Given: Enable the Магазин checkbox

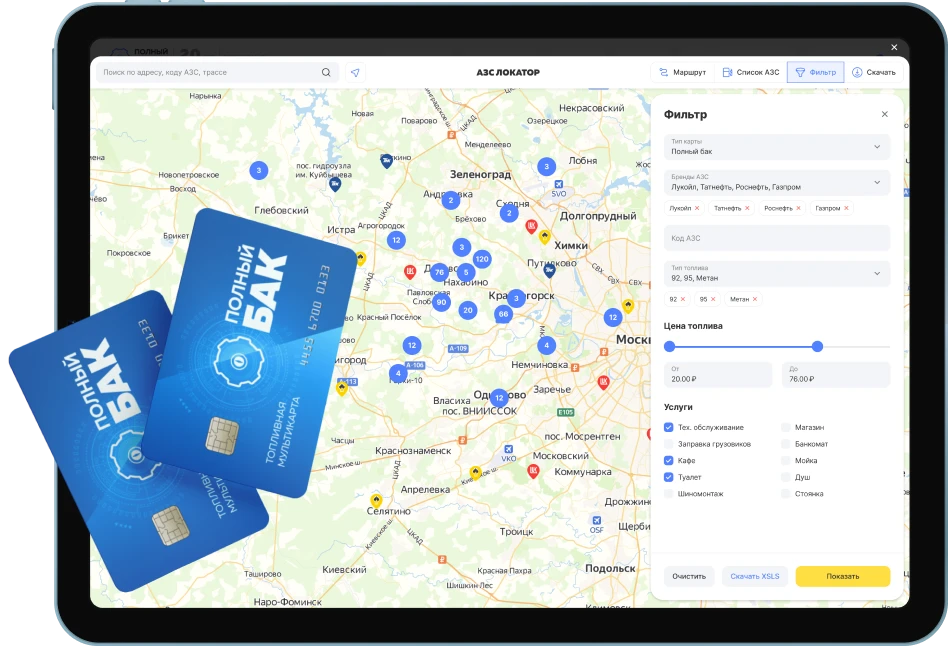Looking at the screenshot, I should (x=785, y=427).
